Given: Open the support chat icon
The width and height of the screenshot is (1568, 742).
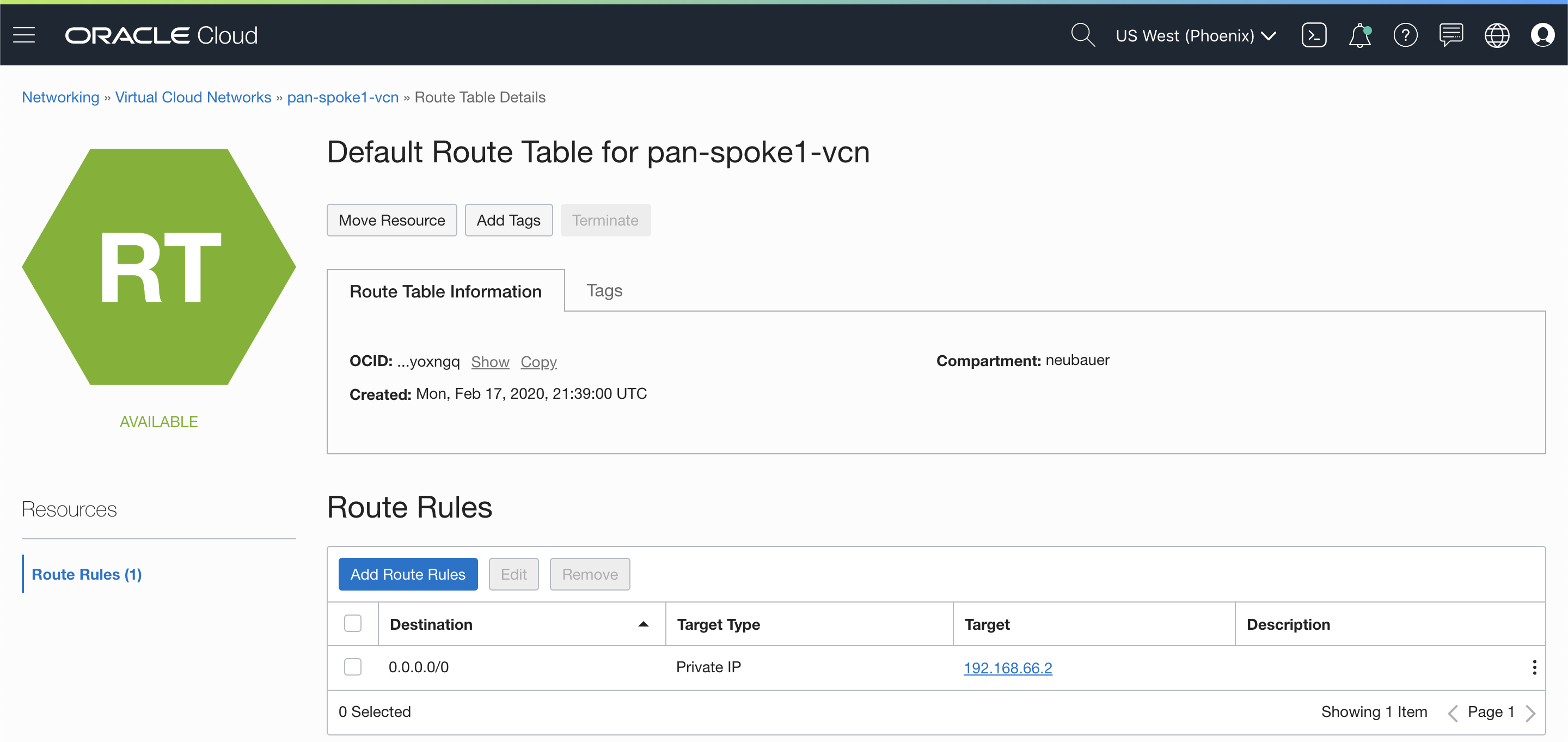Looking at the screenshot, I should 1450,35.
